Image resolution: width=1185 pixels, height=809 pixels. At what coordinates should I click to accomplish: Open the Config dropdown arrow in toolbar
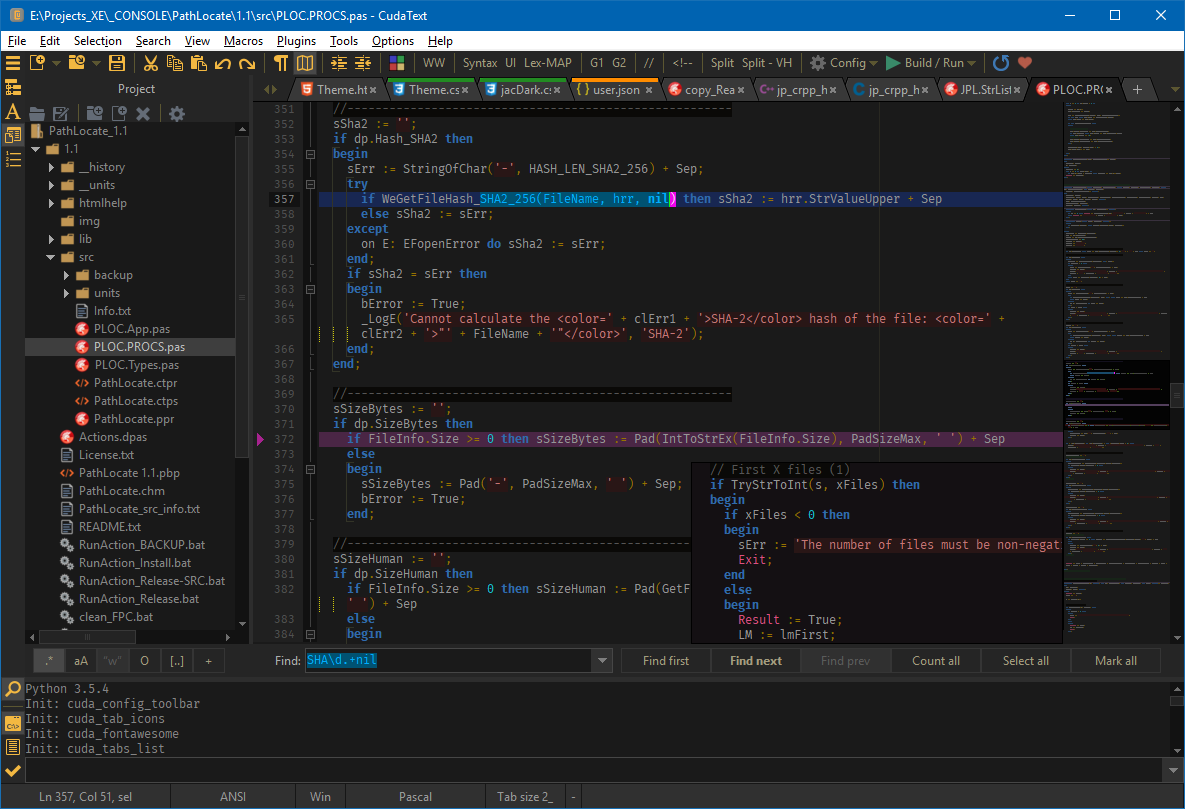pyautogui.click(x=873, y=63)
